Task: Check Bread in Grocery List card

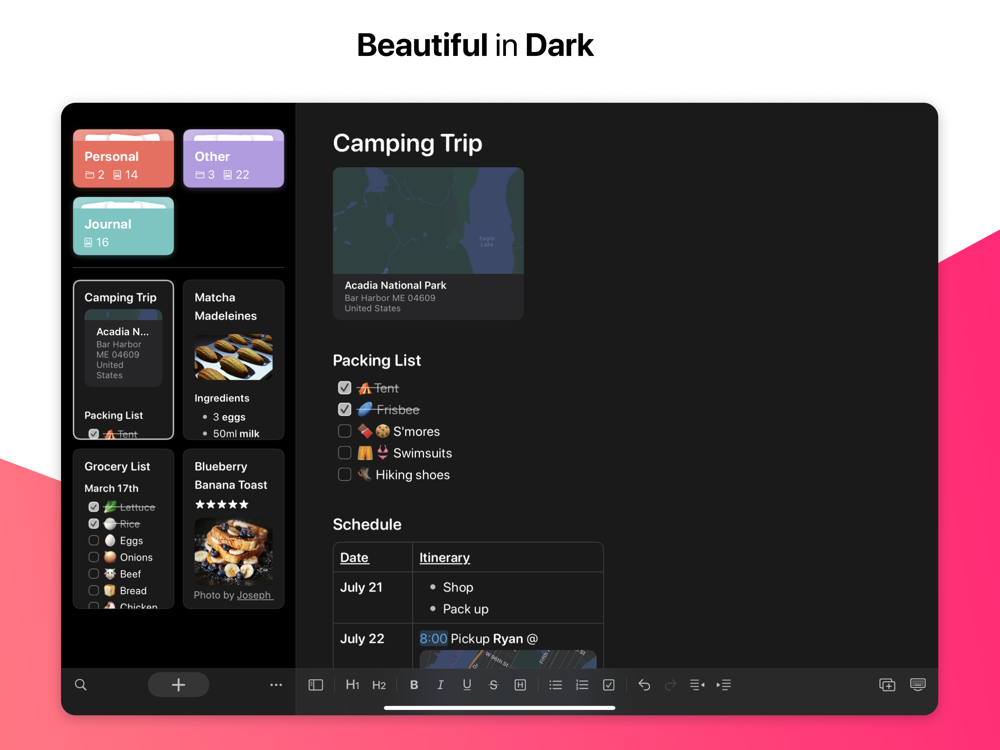Action: (94, 591)
